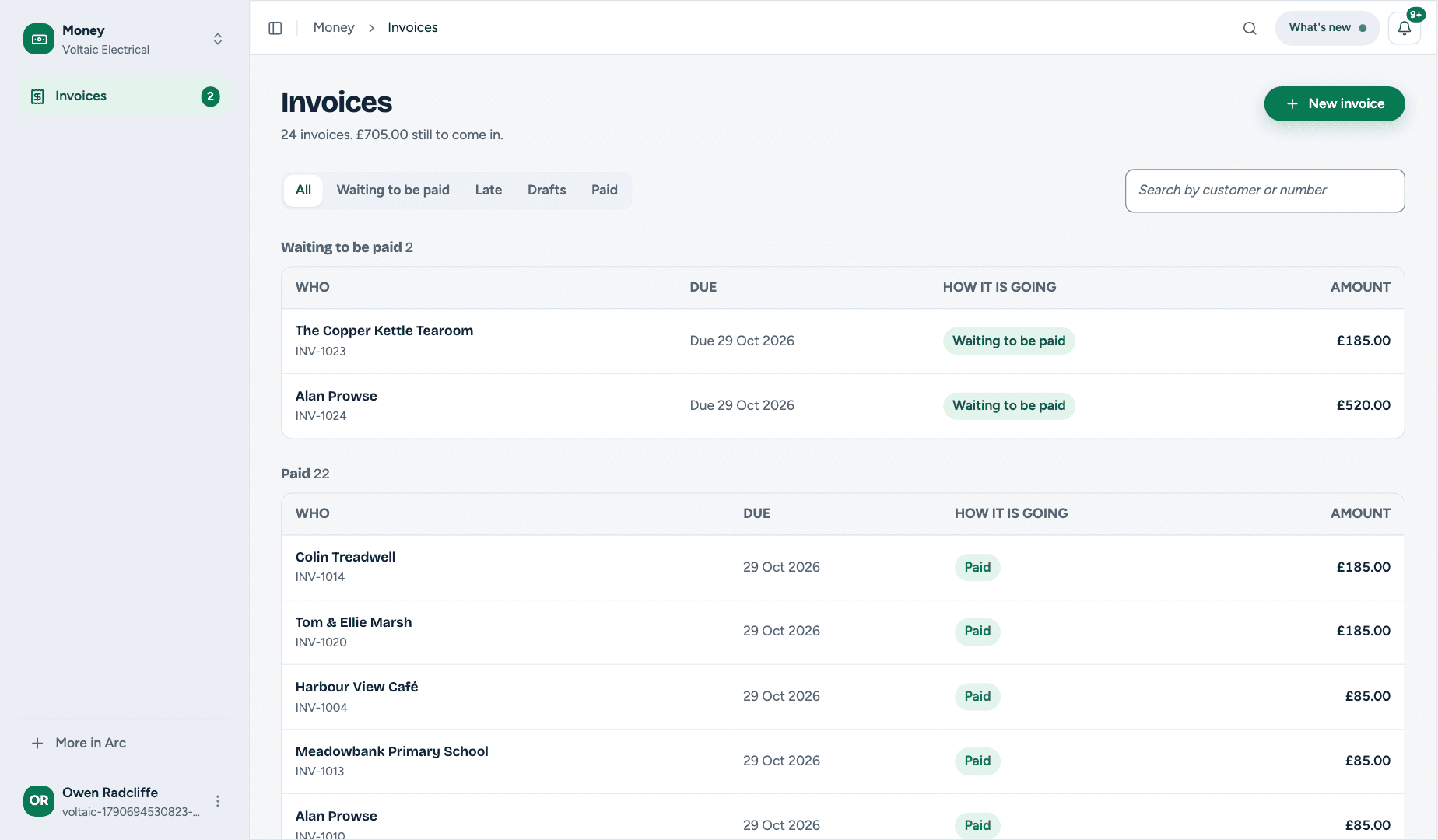Open Tom & Ellie Marsh invoice

(843, 632)
